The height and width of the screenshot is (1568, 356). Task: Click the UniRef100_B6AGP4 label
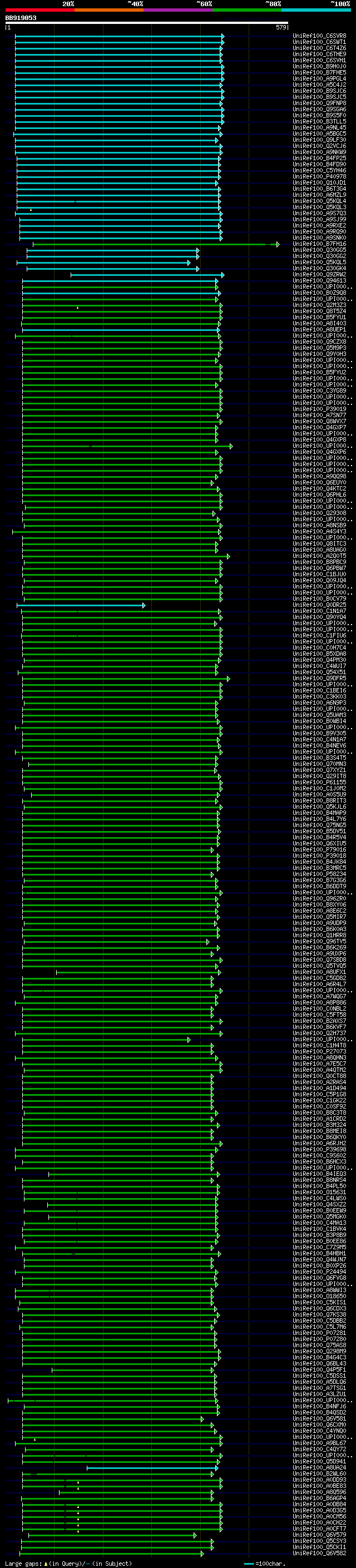[x=319, y=1498]
